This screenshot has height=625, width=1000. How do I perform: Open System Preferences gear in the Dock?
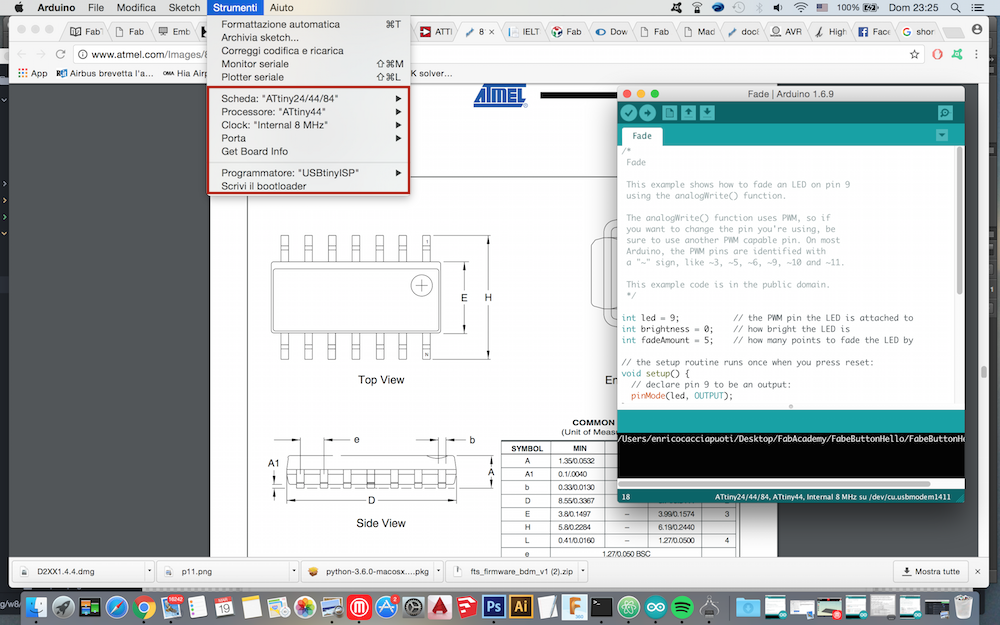(413, 607)
